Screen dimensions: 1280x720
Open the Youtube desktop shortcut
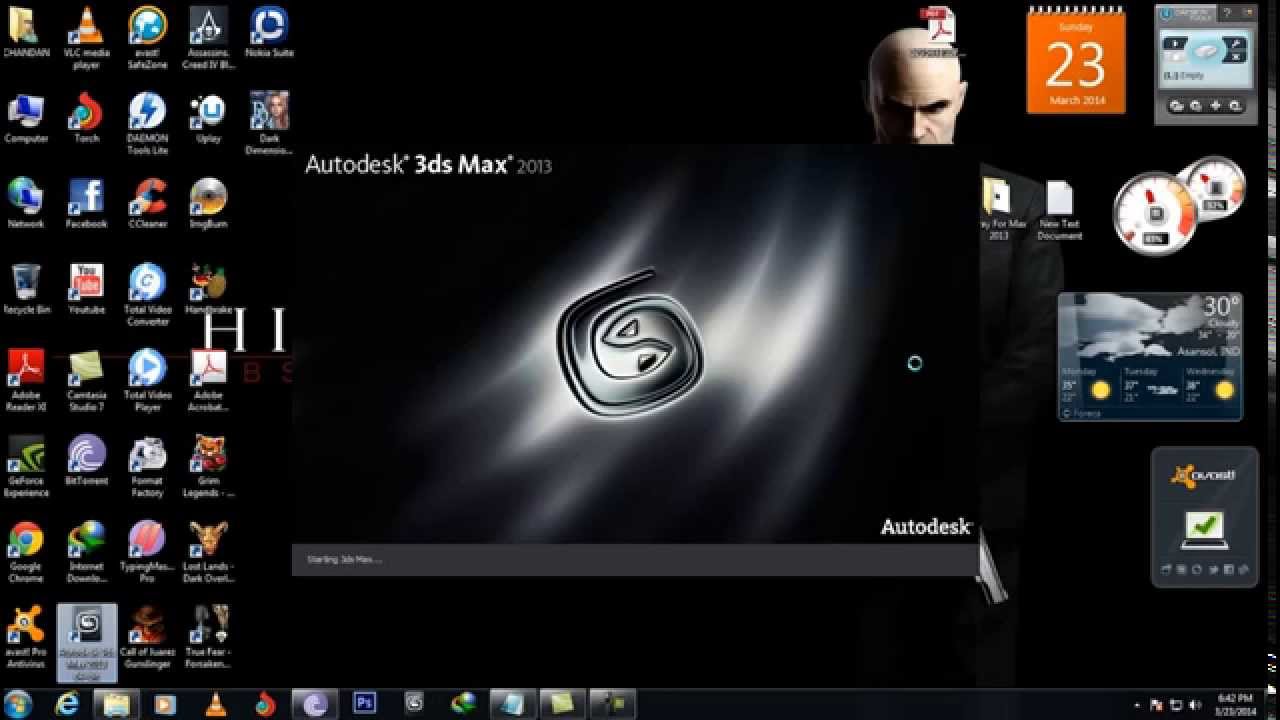pyautogui.click(x=87, y=289)
